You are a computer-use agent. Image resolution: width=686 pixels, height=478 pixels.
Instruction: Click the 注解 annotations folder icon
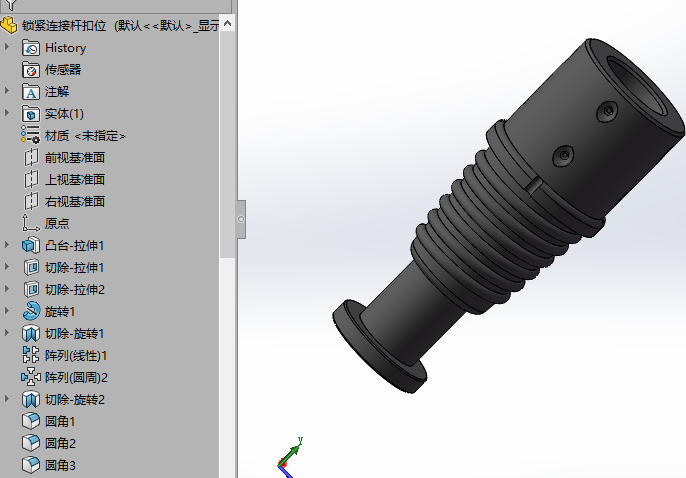pyautogui.click(x=31, y=92)
